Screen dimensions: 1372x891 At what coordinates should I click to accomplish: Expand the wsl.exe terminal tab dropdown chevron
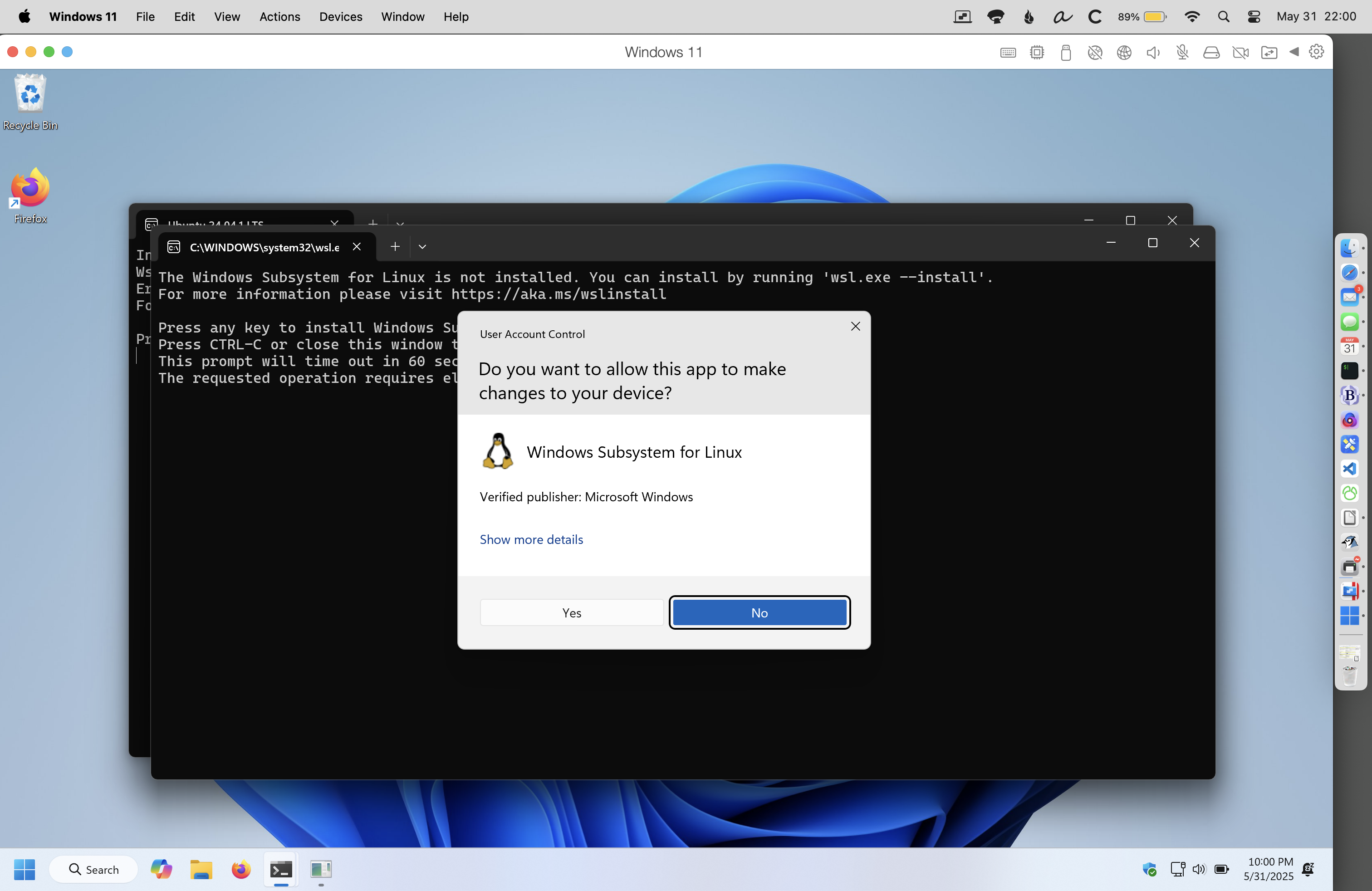pos(422,247)
